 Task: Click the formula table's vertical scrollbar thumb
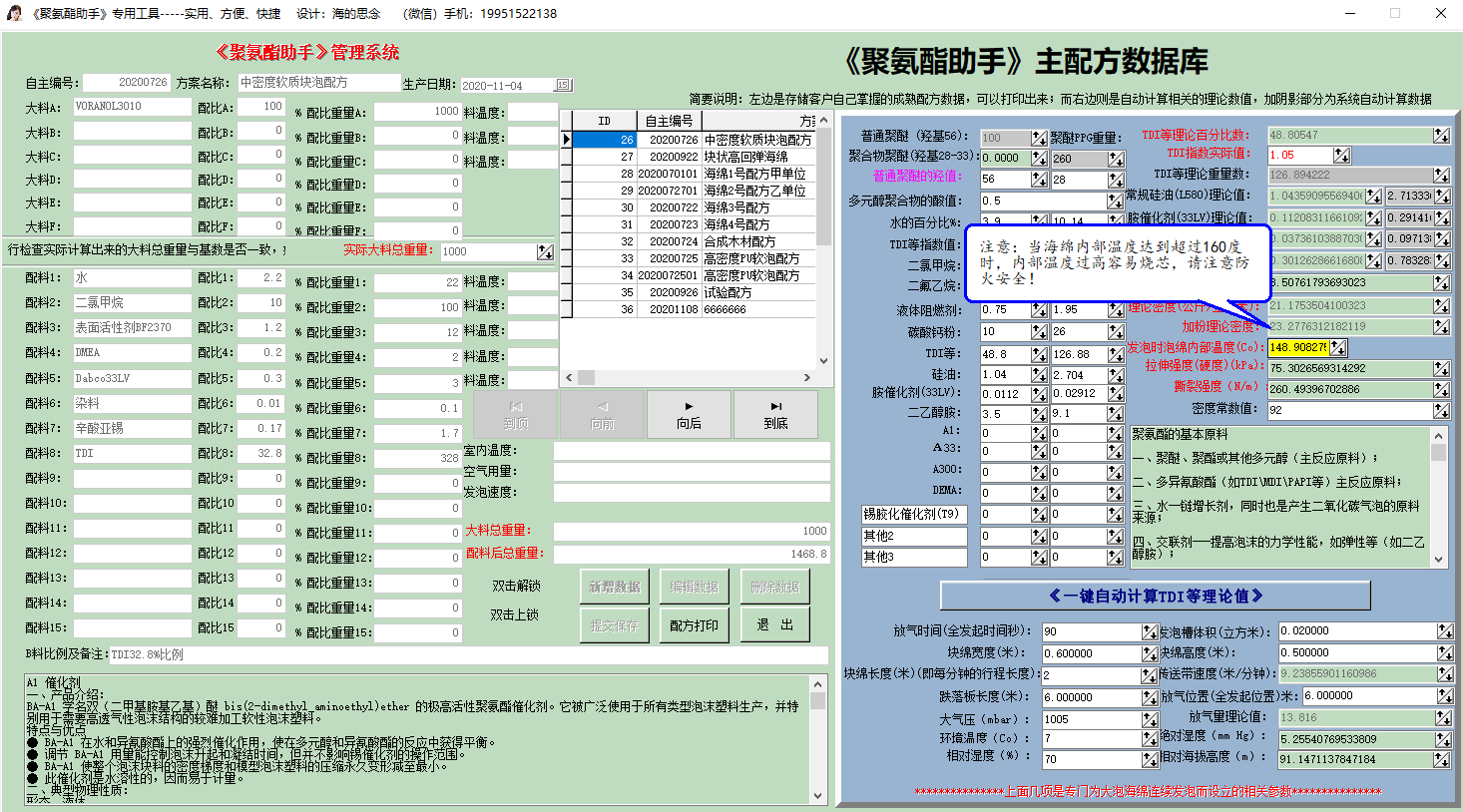point(824,189)
